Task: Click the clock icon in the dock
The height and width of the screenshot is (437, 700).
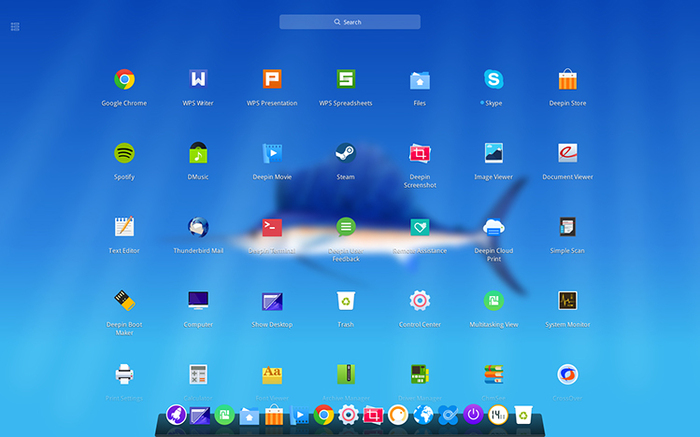Action: click(x=498, y=415)
